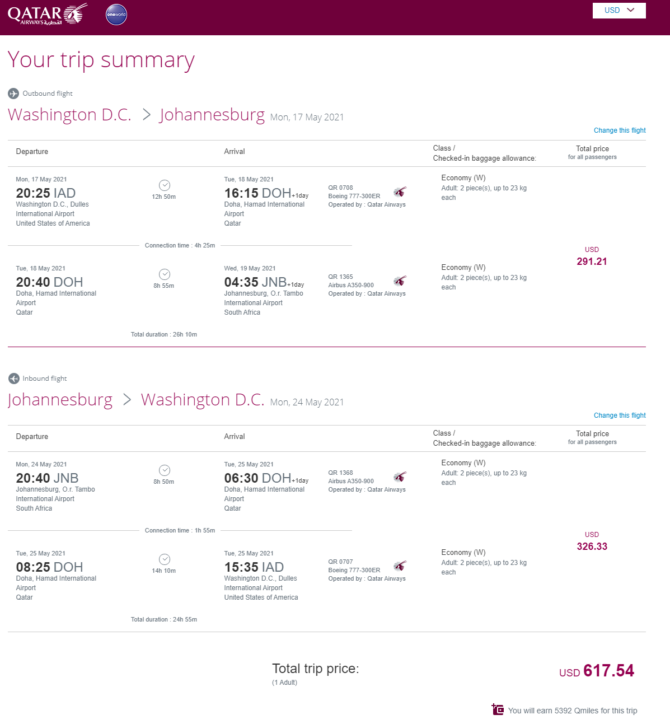Open the USD currency dropdown
Viewport: 670px width, 724px height.
619,10
